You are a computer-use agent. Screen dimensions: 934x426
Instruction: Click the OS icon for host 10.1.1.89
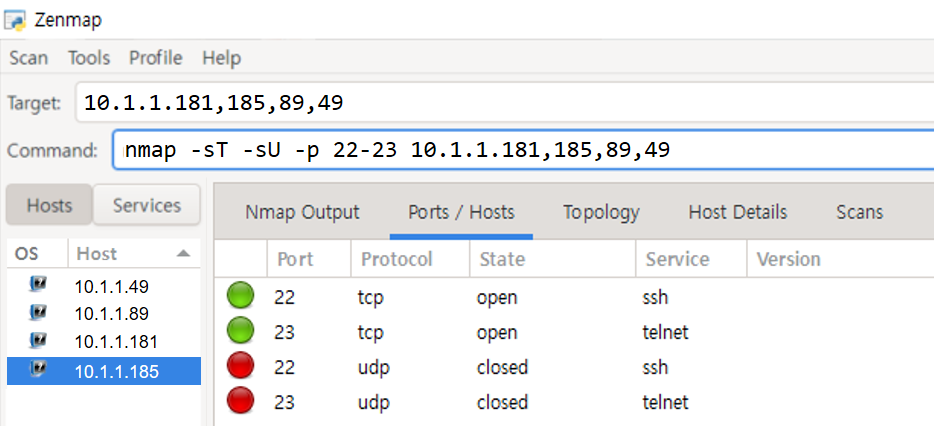38,312
